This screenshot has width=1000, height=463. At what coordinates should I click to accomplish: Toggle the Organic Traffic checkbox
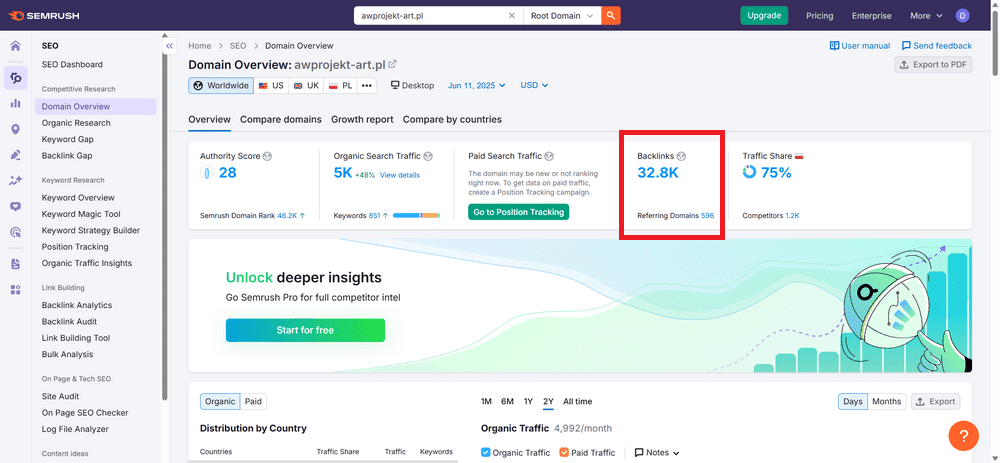pos(485,453)
